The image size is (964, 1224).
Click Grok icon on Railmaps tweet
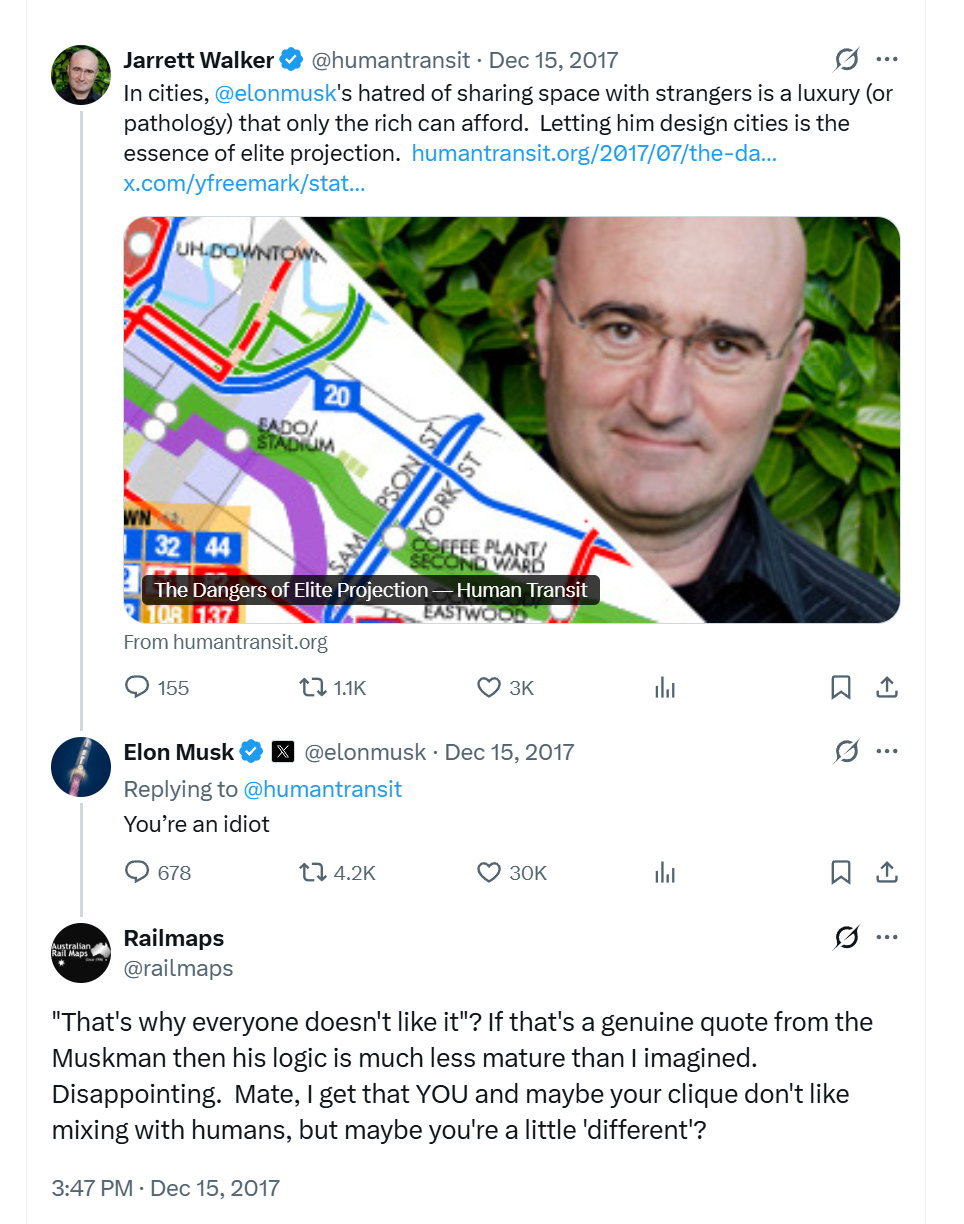[846, 937]
